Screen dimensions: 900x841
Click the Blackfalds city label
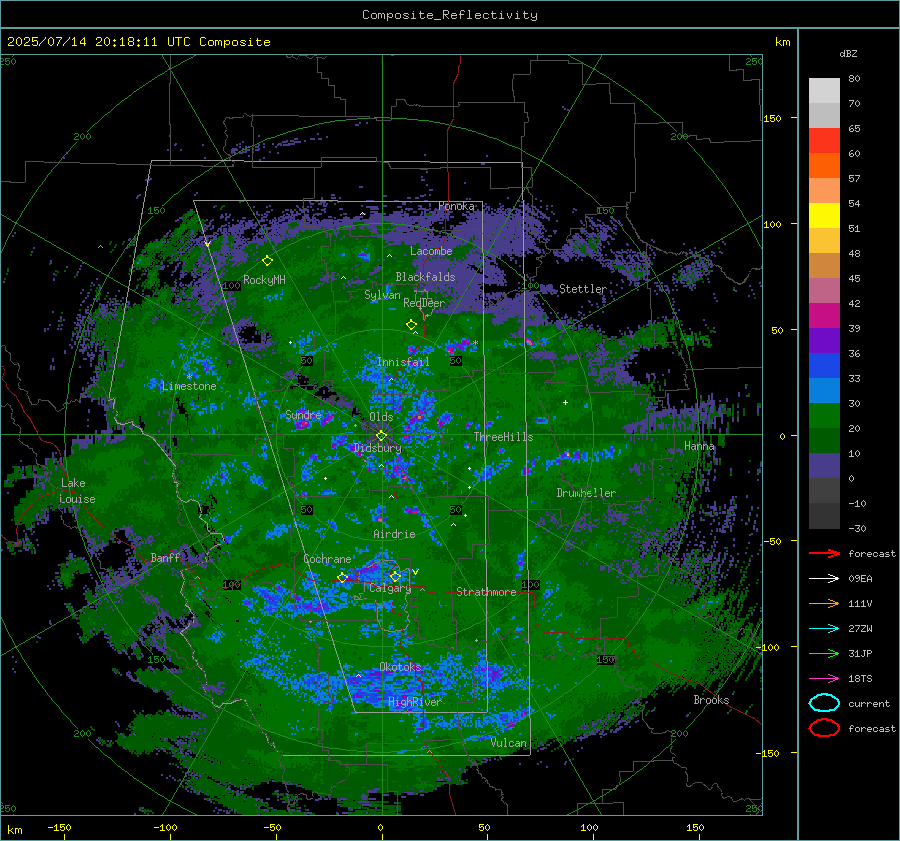(x=425, y=277)
